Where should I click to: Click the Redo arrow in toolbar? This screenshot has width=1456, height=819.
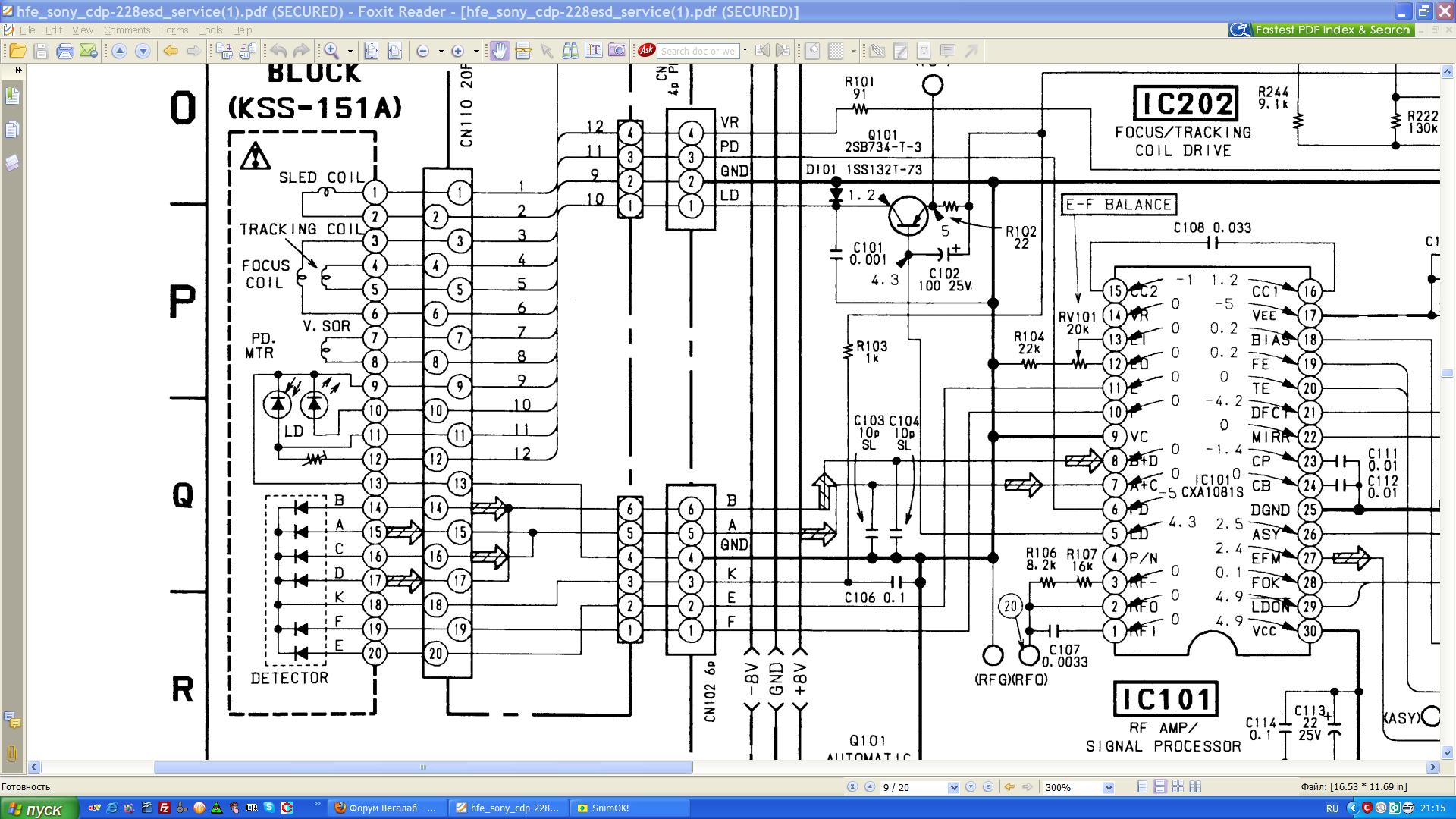(301, 51)
